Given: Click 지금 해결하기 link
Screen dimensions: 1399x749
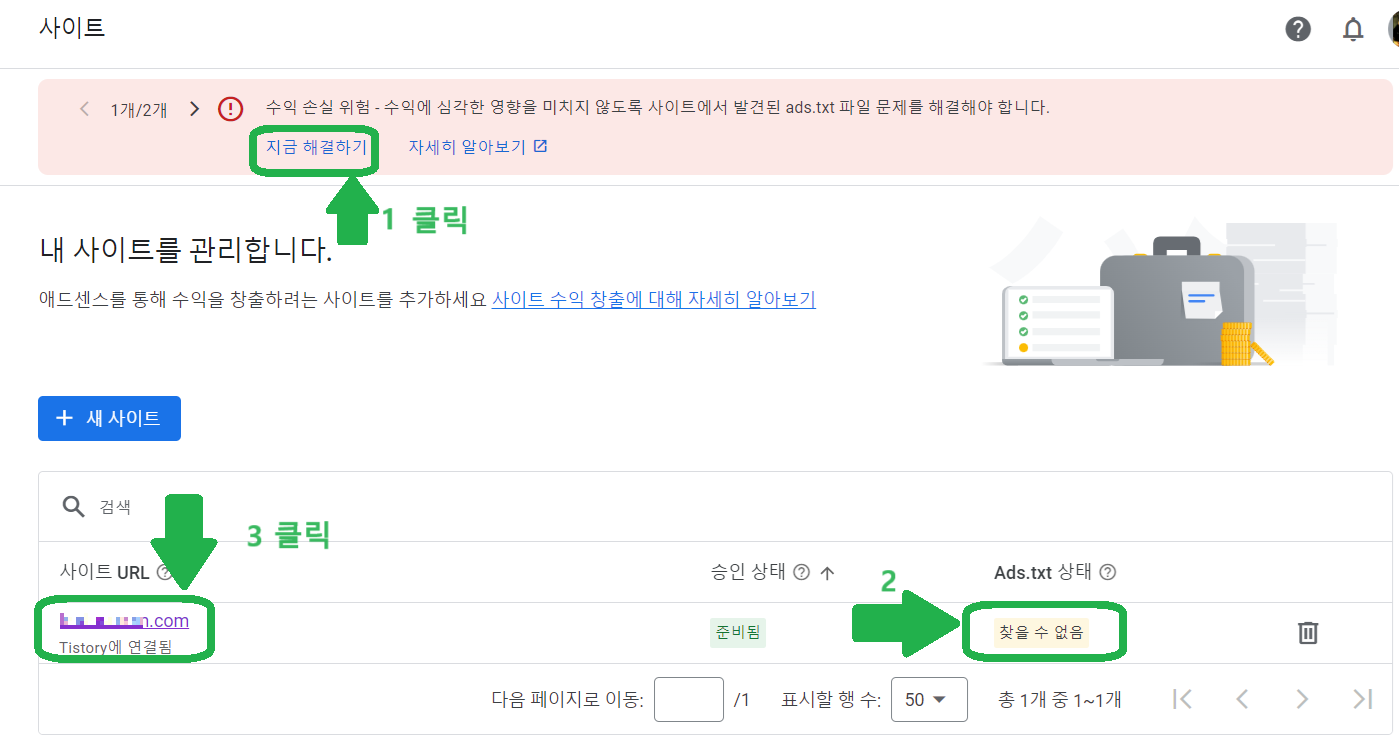Looking at the screenshot, I should pos(316,147).
